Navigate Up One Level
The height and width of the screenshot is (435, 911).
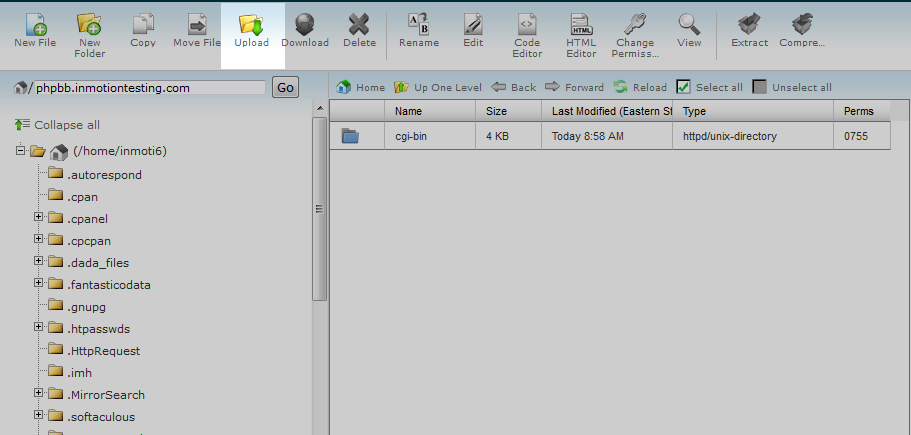437,87
